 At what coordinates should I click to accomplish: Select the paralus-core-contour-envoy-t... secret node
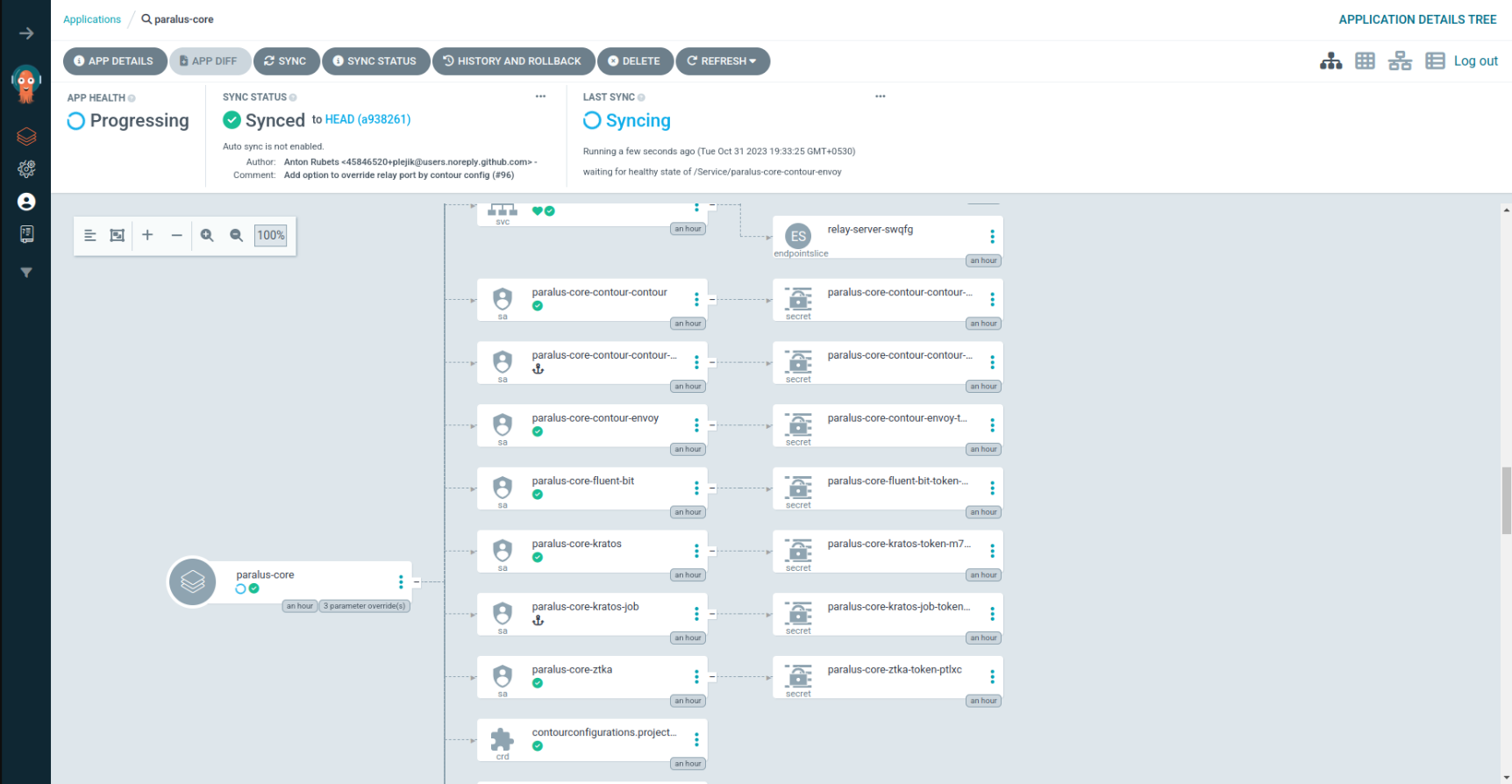tap(888, 425)
